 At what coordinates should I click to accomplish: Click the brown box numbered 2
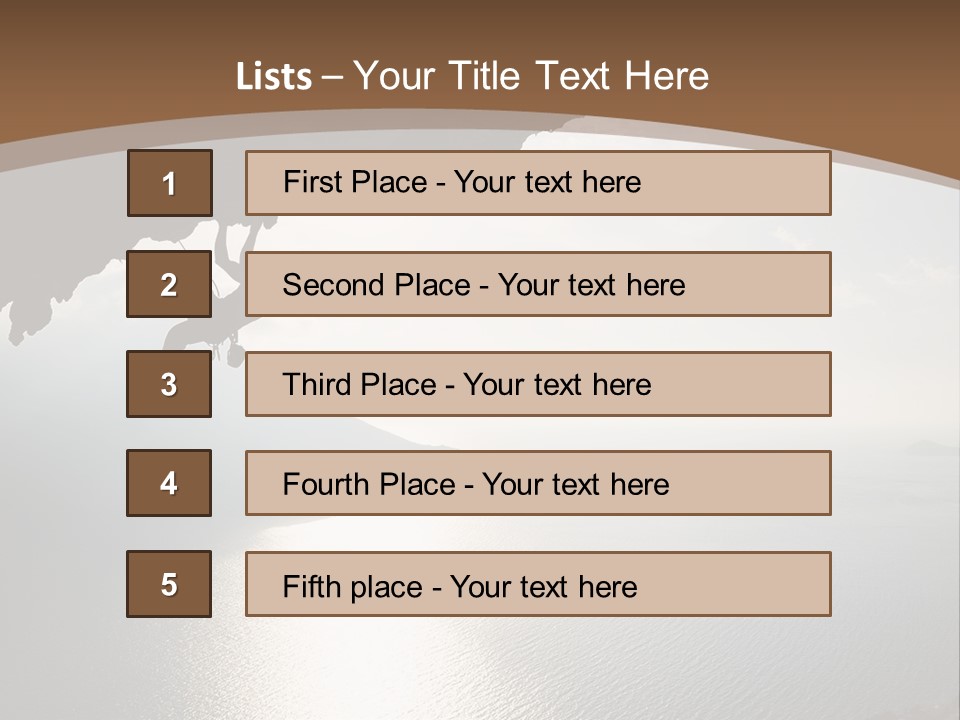169,284
